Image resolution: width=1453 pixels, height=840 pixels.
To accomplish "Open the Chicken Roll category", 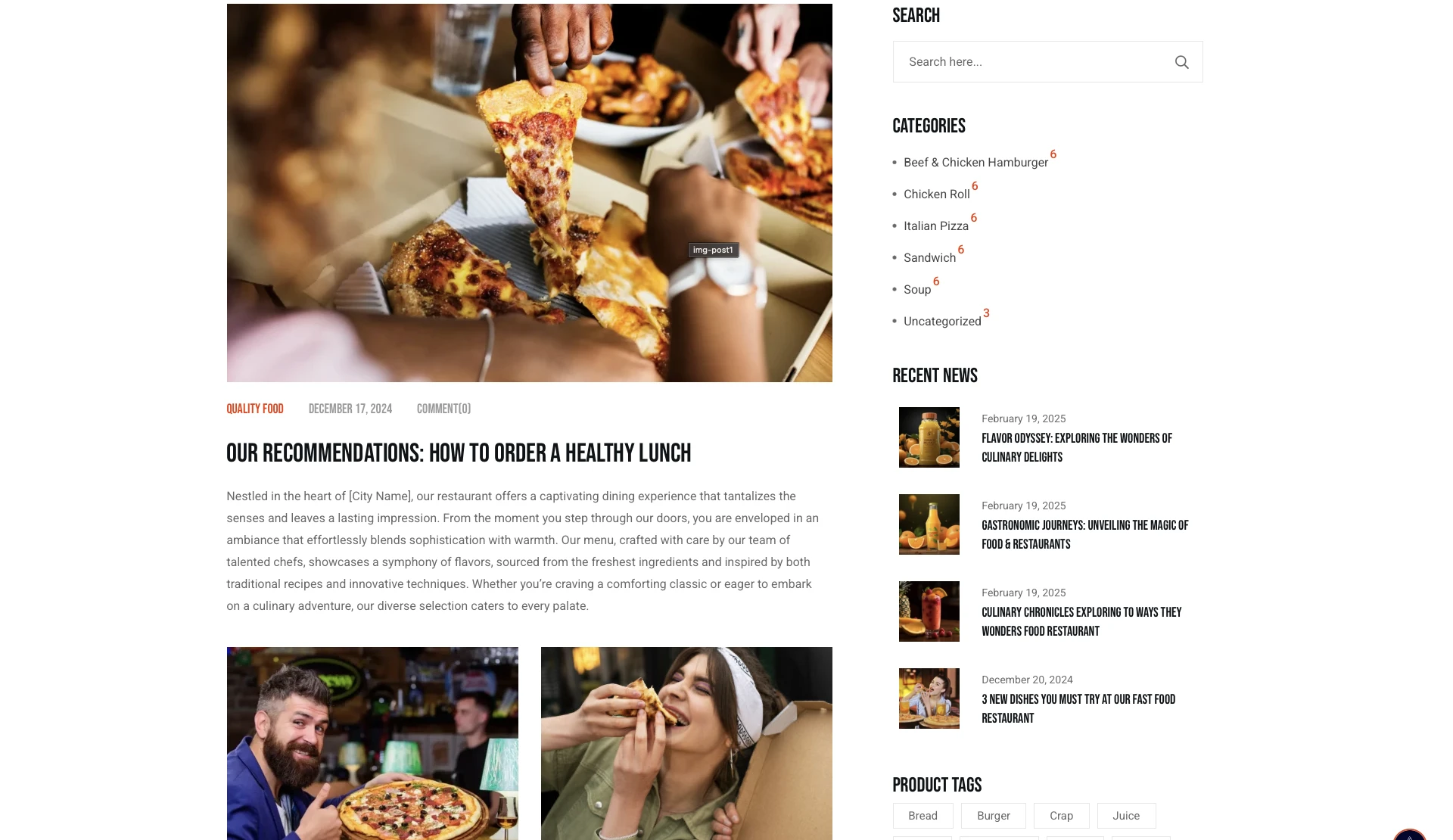I will pyautogui.click(x=936, y=194).
